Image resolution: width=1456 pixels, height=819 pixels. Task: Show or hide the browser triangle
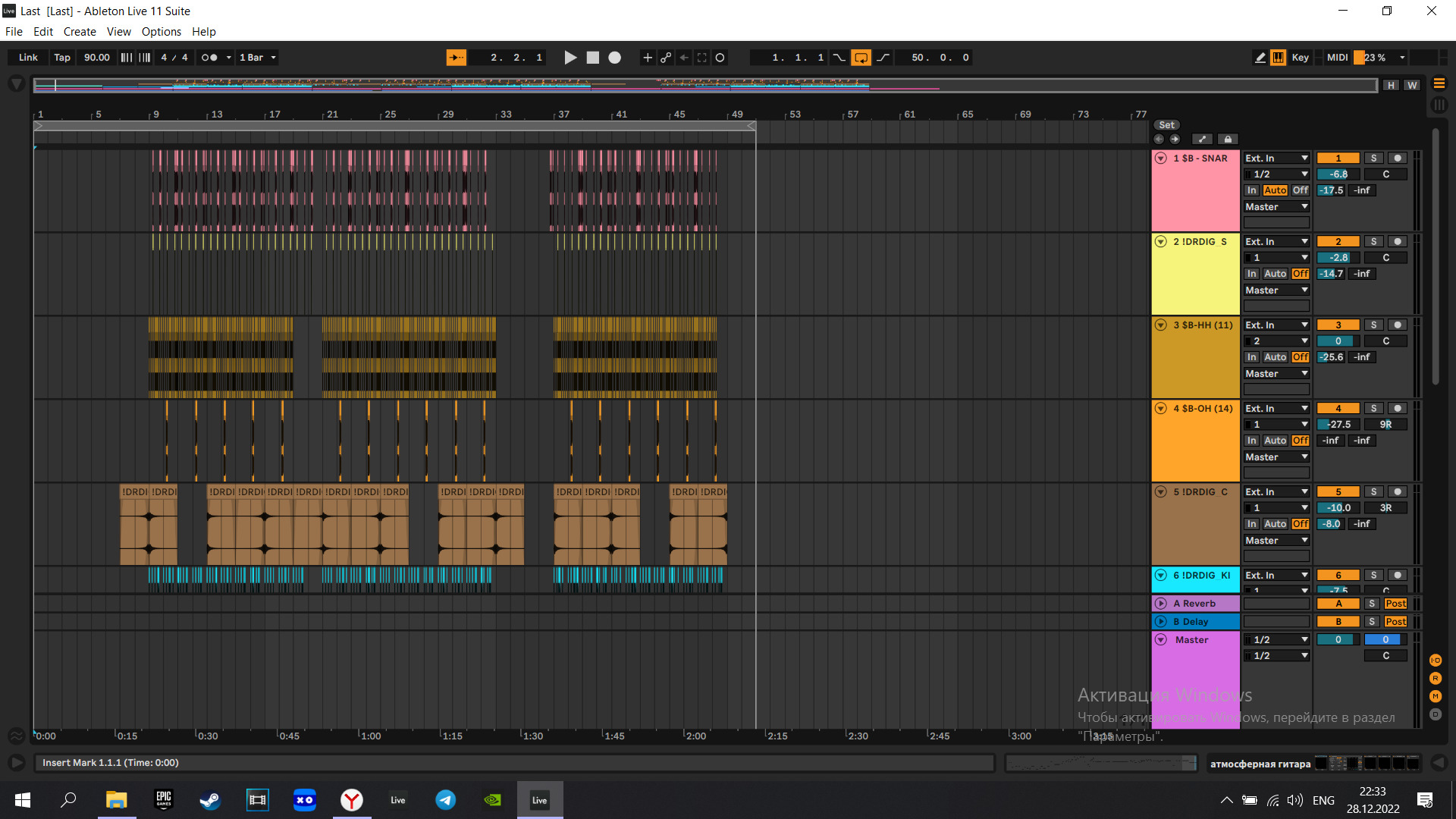point(16,83)
